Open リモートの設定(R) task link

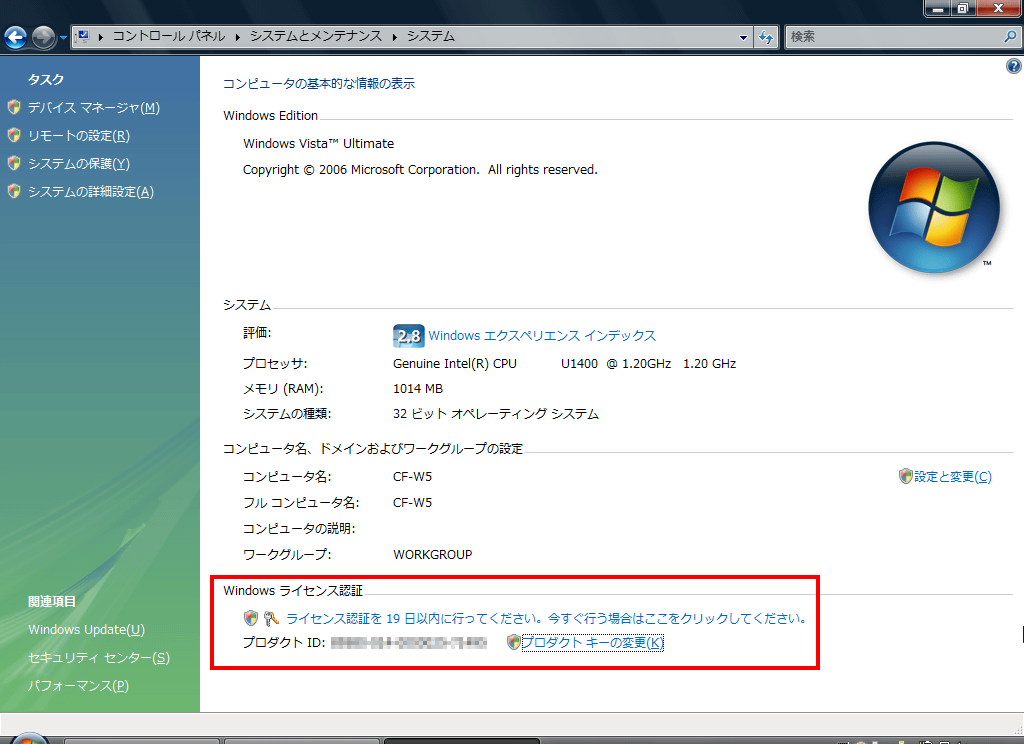tap(79, 136)
